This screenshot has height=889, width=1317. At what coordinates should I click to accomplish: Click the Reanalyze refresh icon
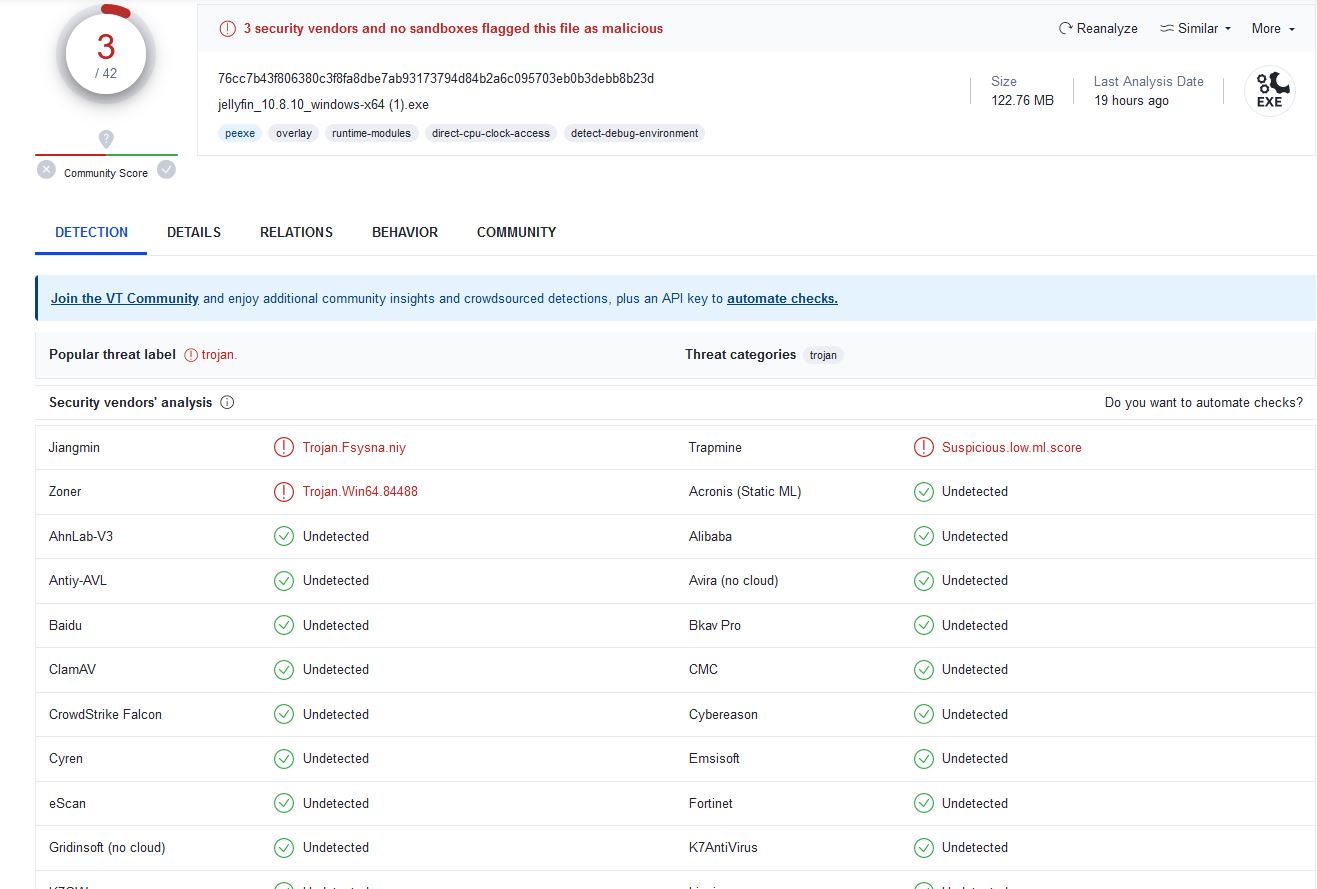1065,29
